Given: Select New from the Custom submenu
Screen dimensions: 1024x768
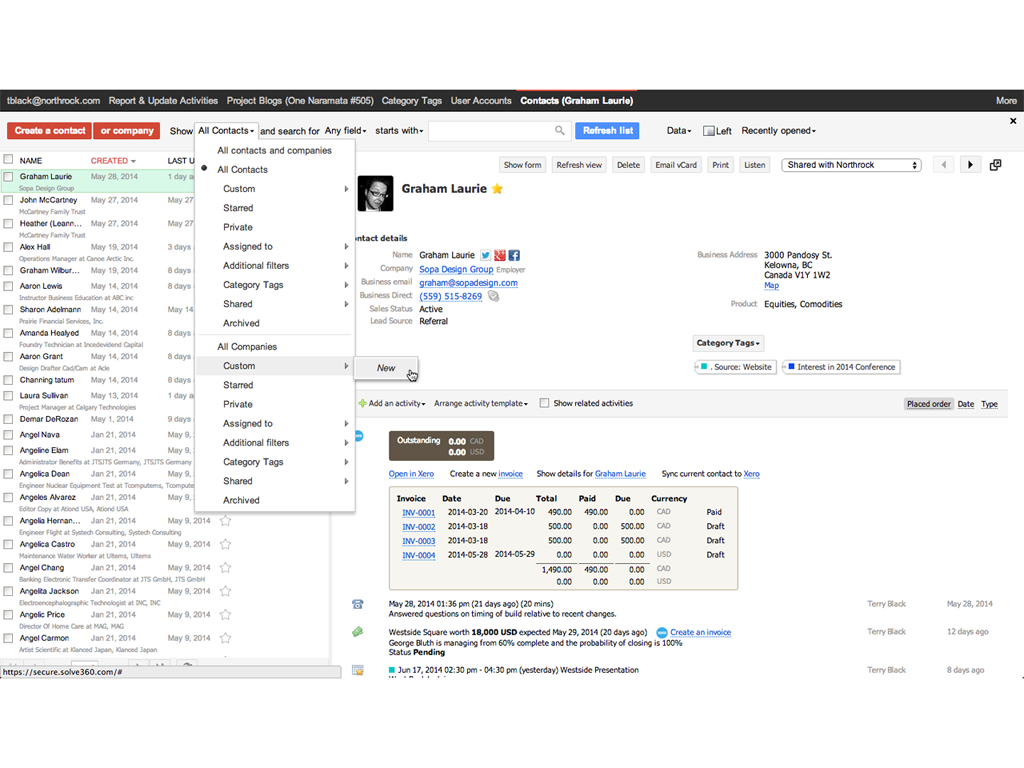Looking at the screenshot, I should click(386, 368).
